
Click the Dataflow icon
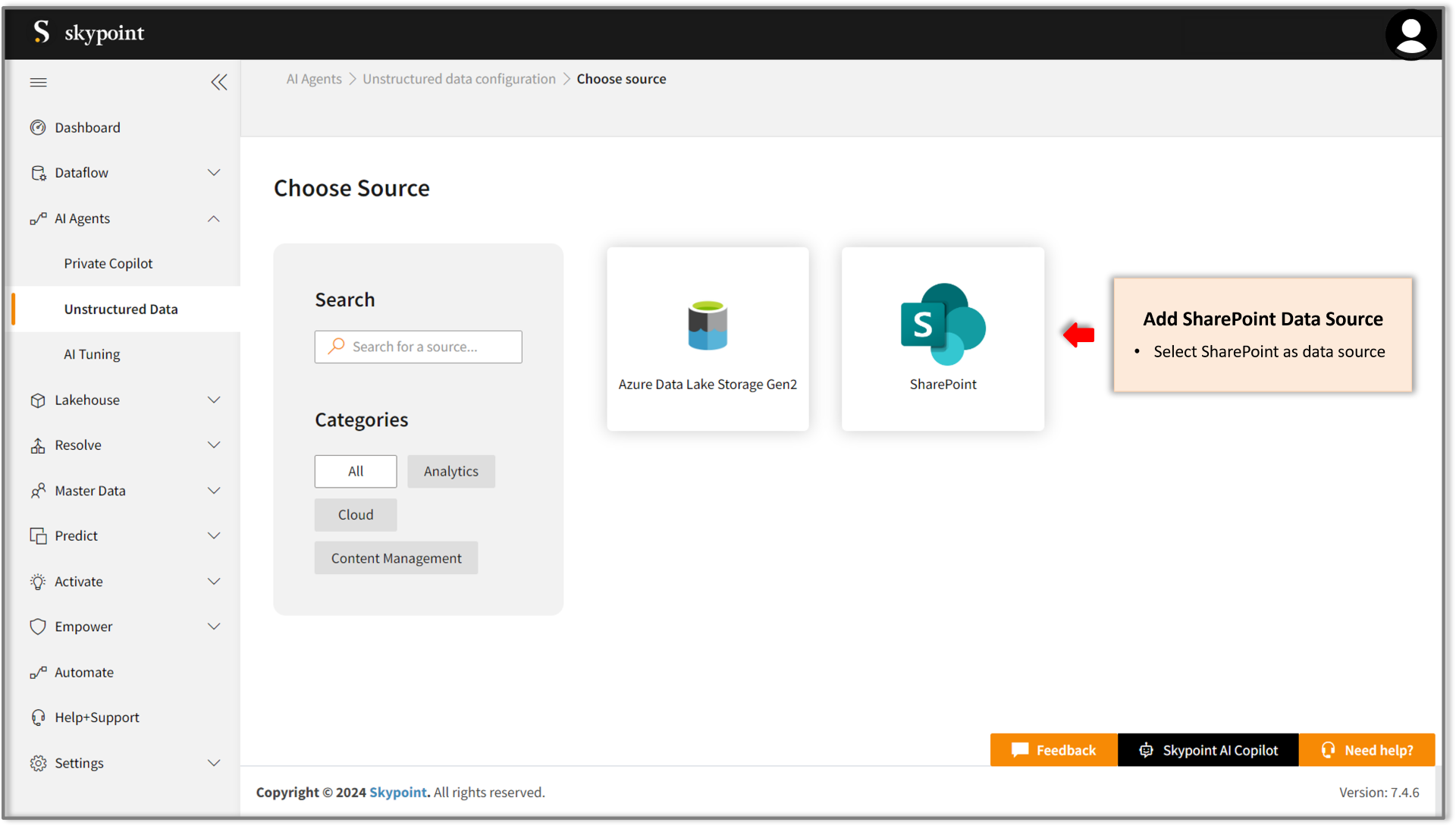click(39, 172)
